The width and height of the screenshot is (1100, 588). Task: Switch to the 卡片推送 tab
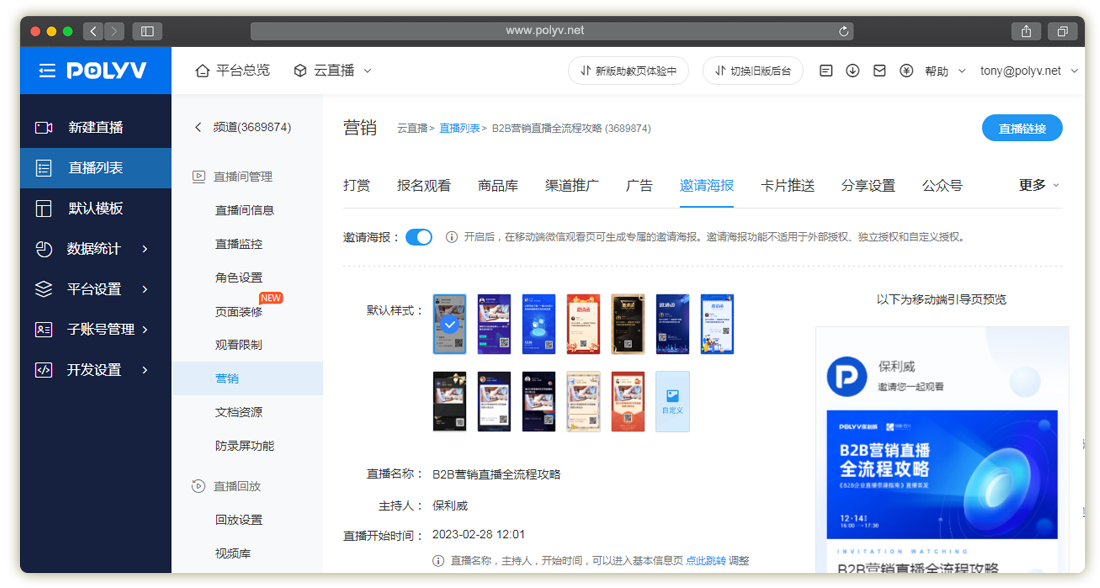tap(787, 185)
